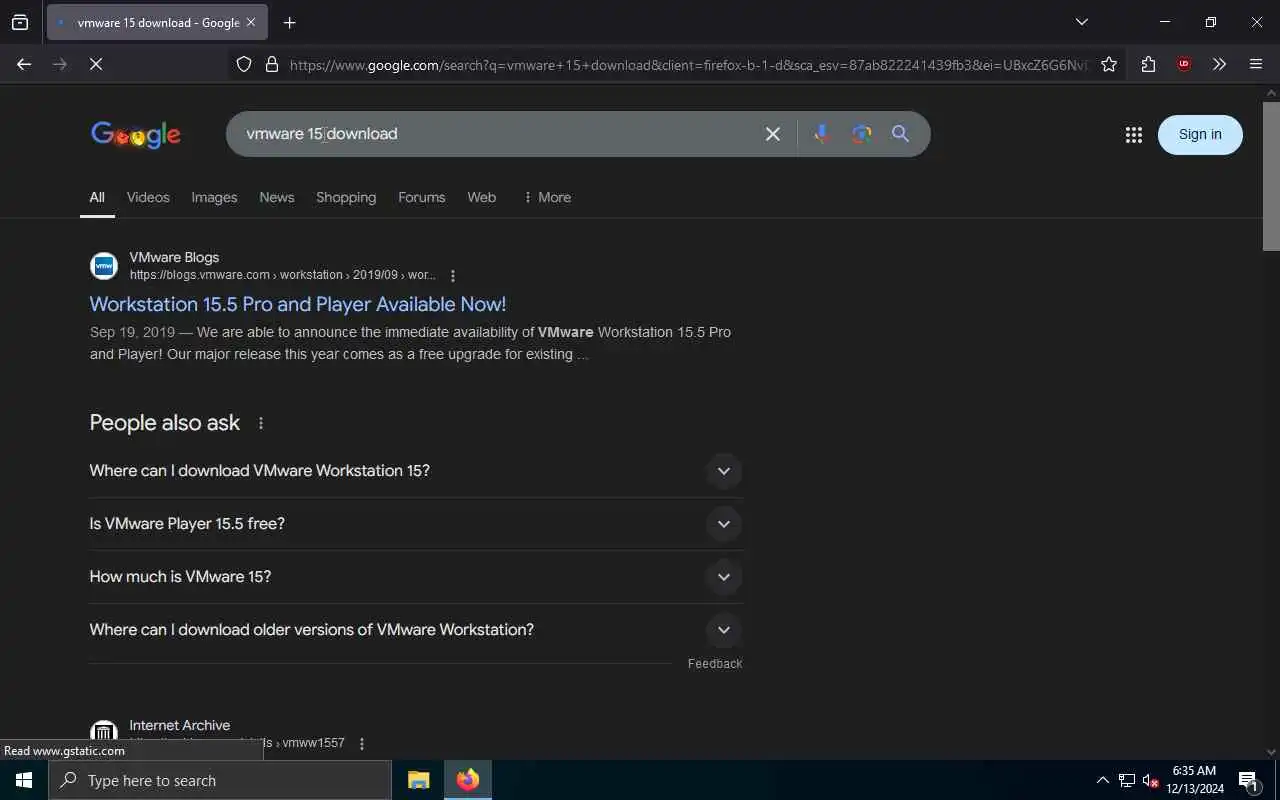Viewport: 1280px width, 800px height.
Task: Click the VMware Blogs favicon
Action: 104,266
